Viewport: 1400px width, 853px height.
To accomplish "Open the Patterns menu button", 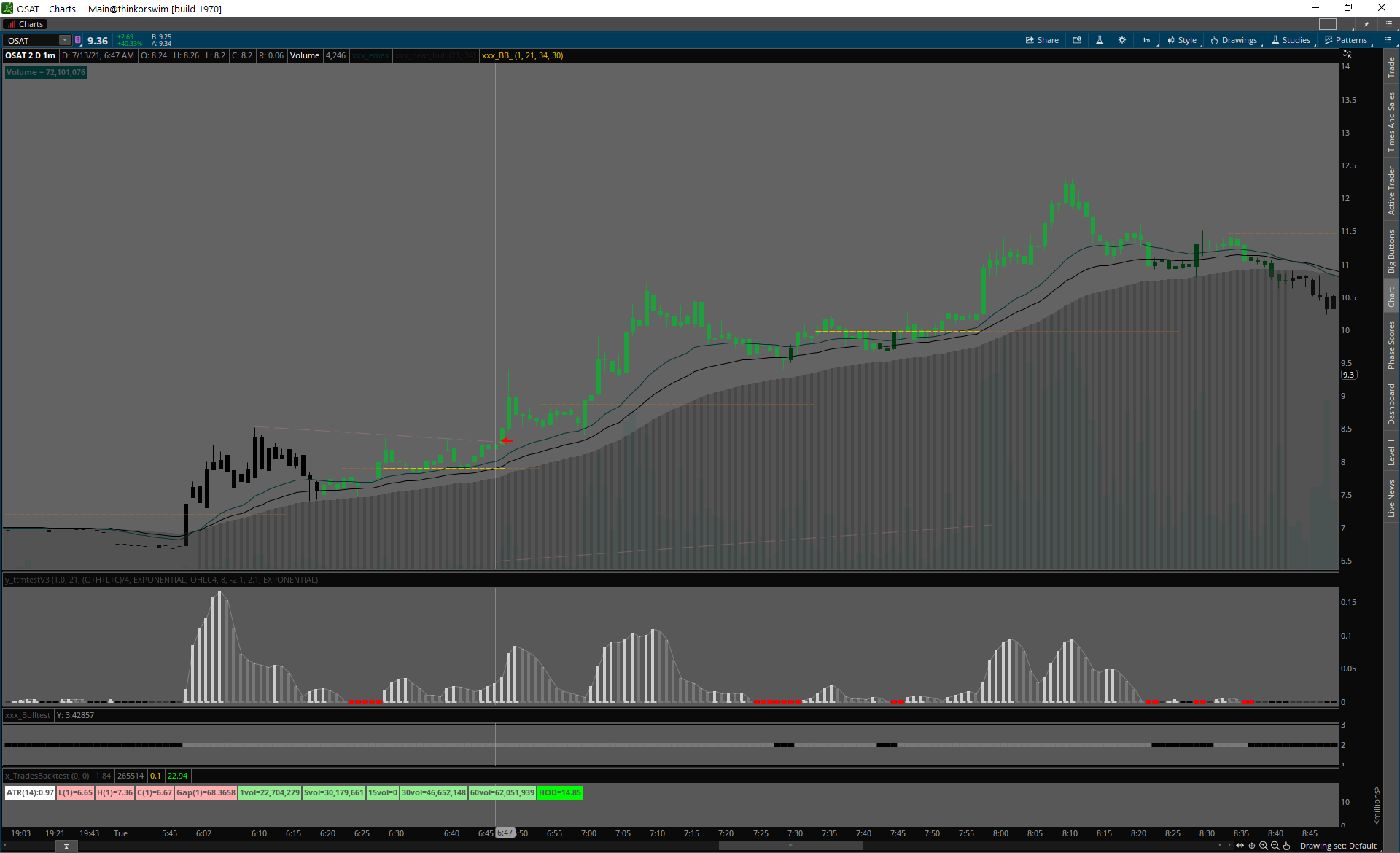I will [x=1346, y=40].
